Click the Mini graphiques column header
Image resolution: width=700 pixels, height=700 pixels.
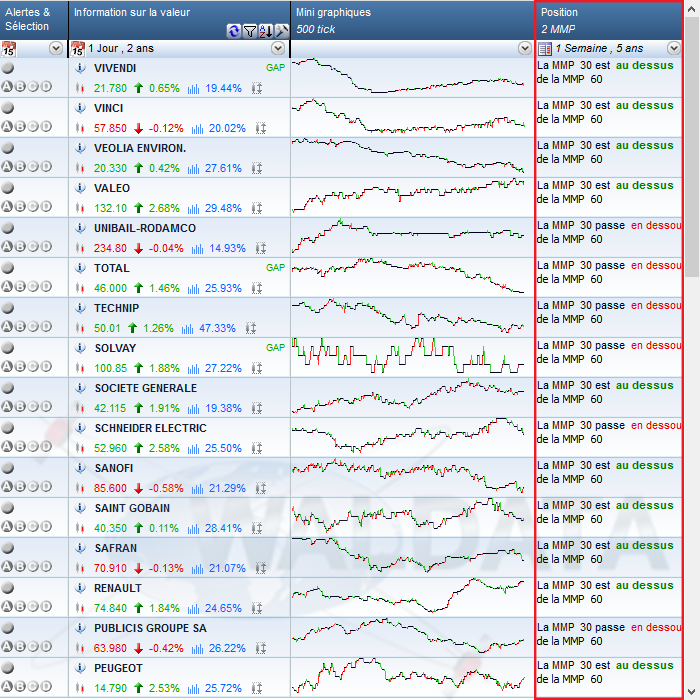(412, 20)
